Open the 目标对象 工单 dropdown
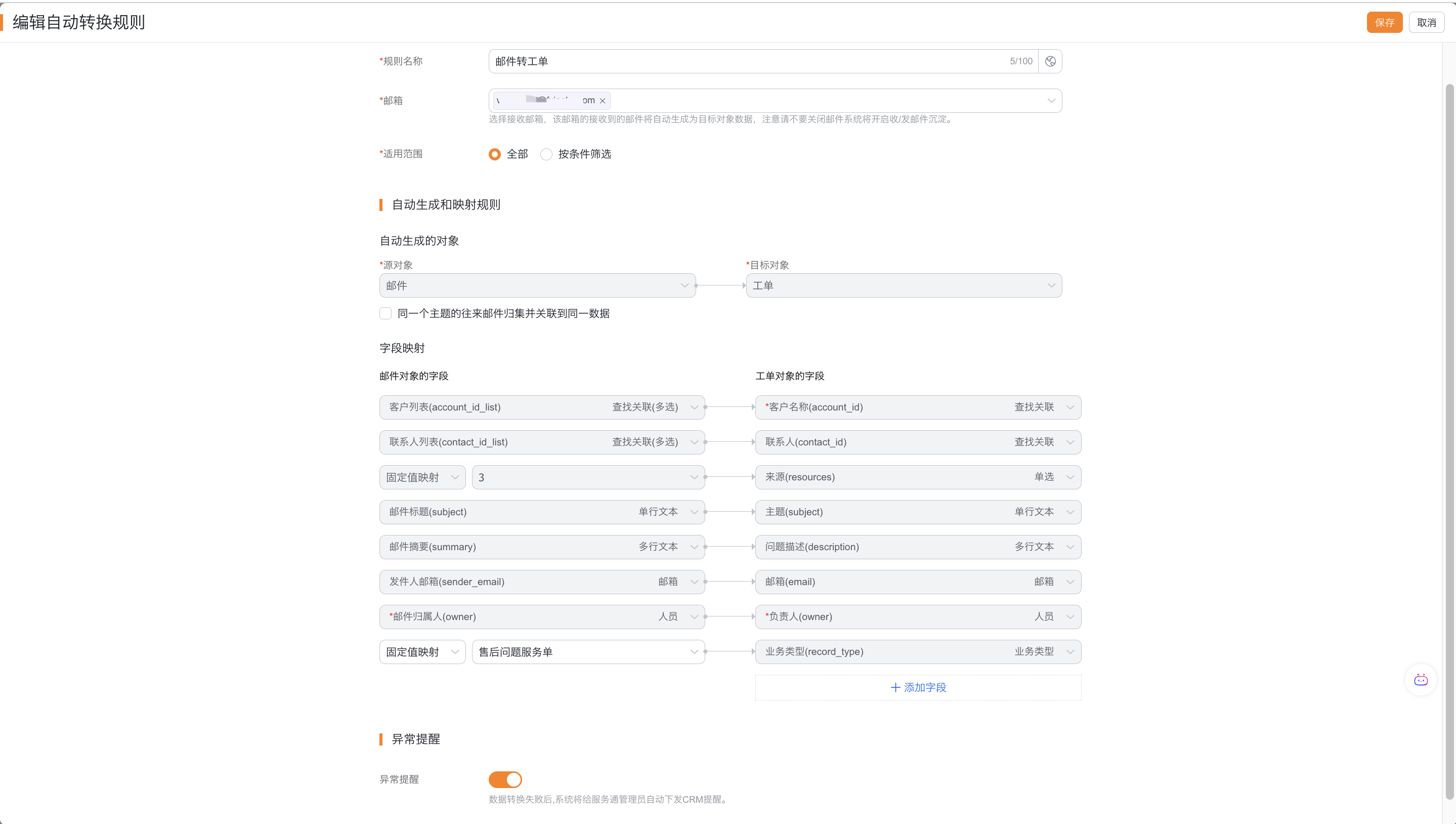 click(904, 286)
